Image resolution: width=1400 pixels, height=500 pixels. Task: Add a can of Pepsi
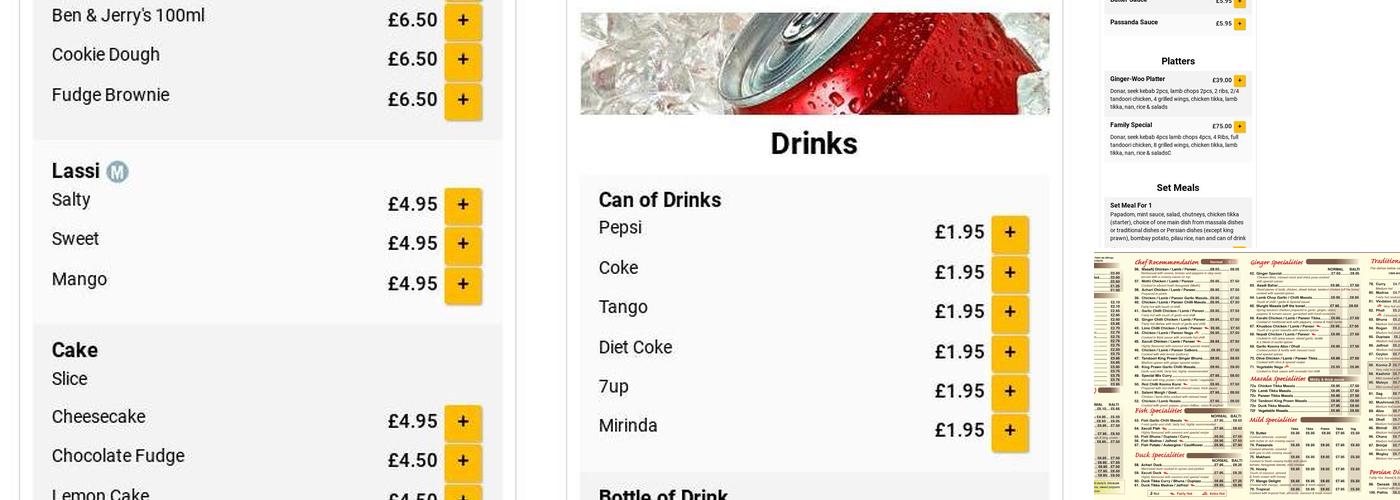tap(1010, 233)
